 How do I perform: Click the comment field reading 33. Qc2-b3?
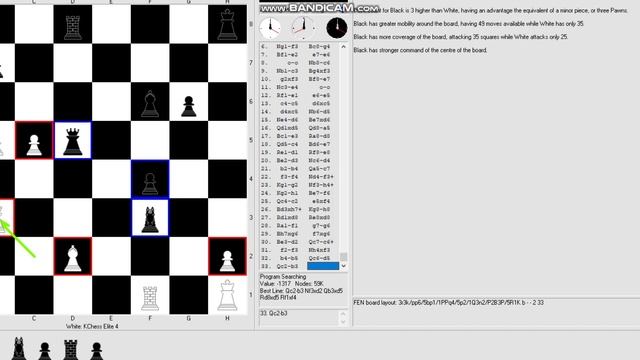point(299,318)
